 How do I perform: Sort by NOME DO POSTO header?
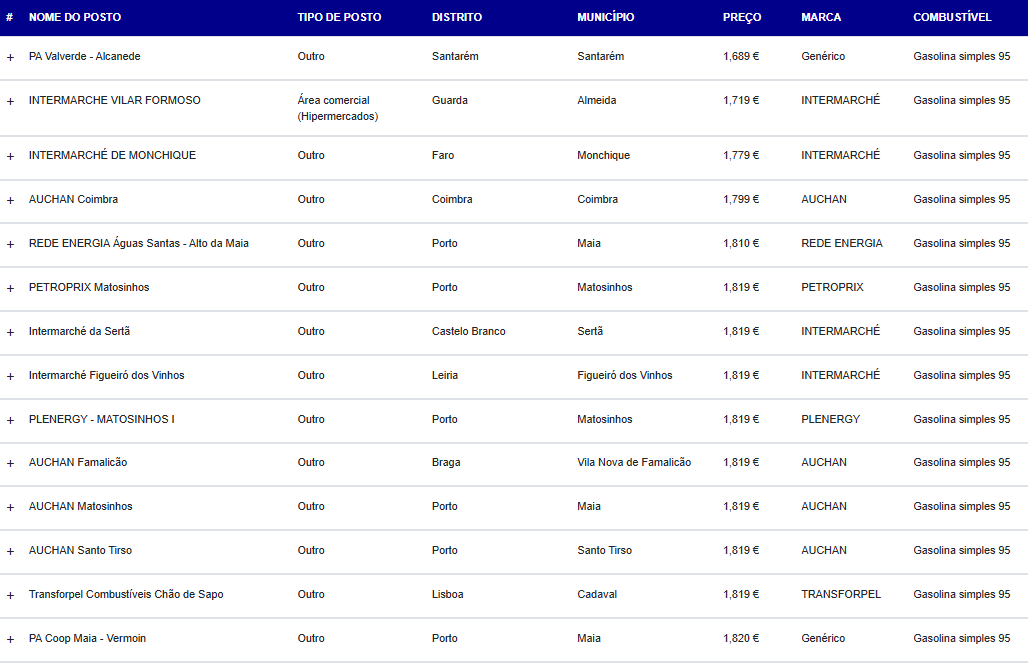pyautogui.click(x=75, y=17)
